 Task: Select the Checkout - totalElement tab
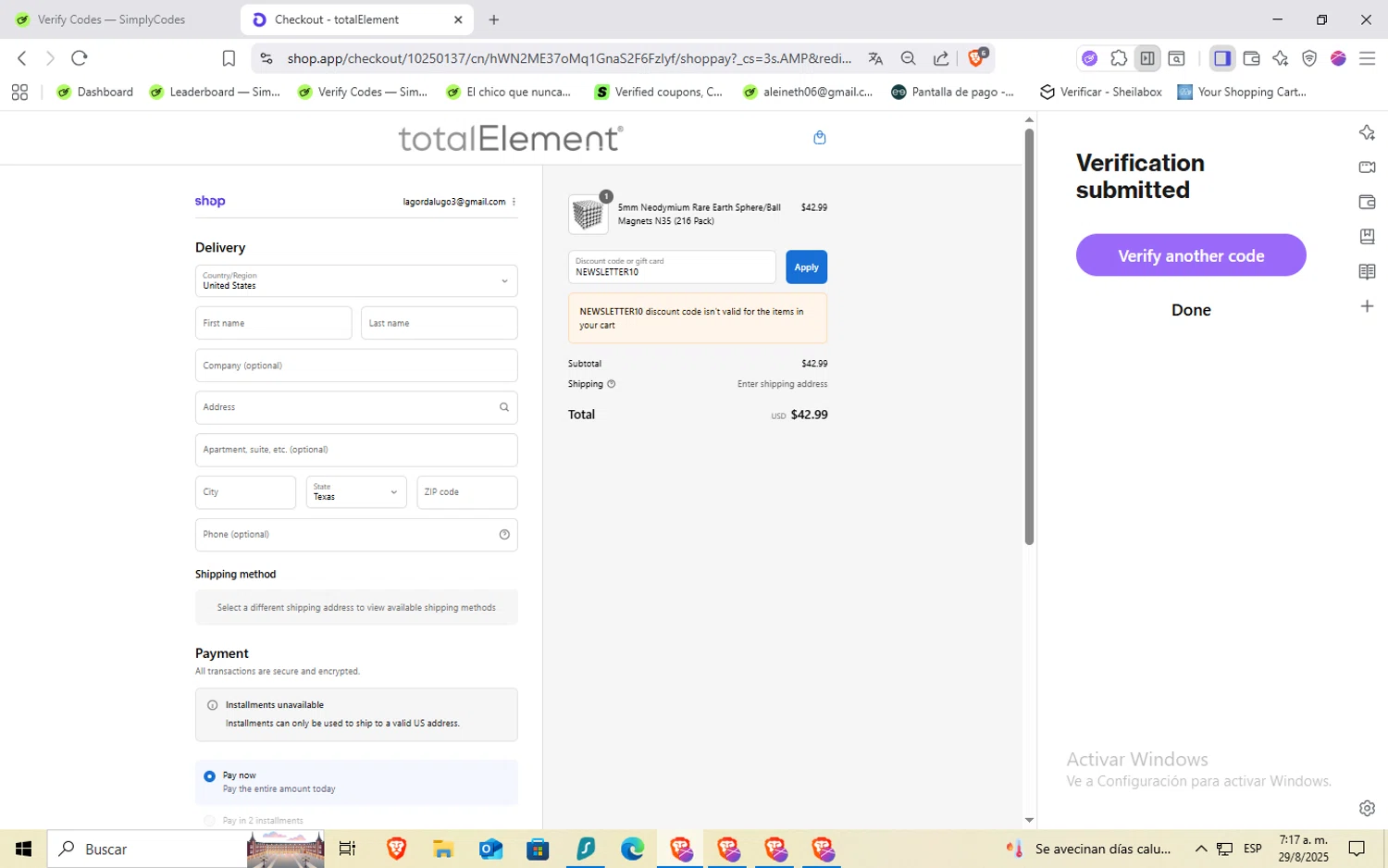[356, 19]
